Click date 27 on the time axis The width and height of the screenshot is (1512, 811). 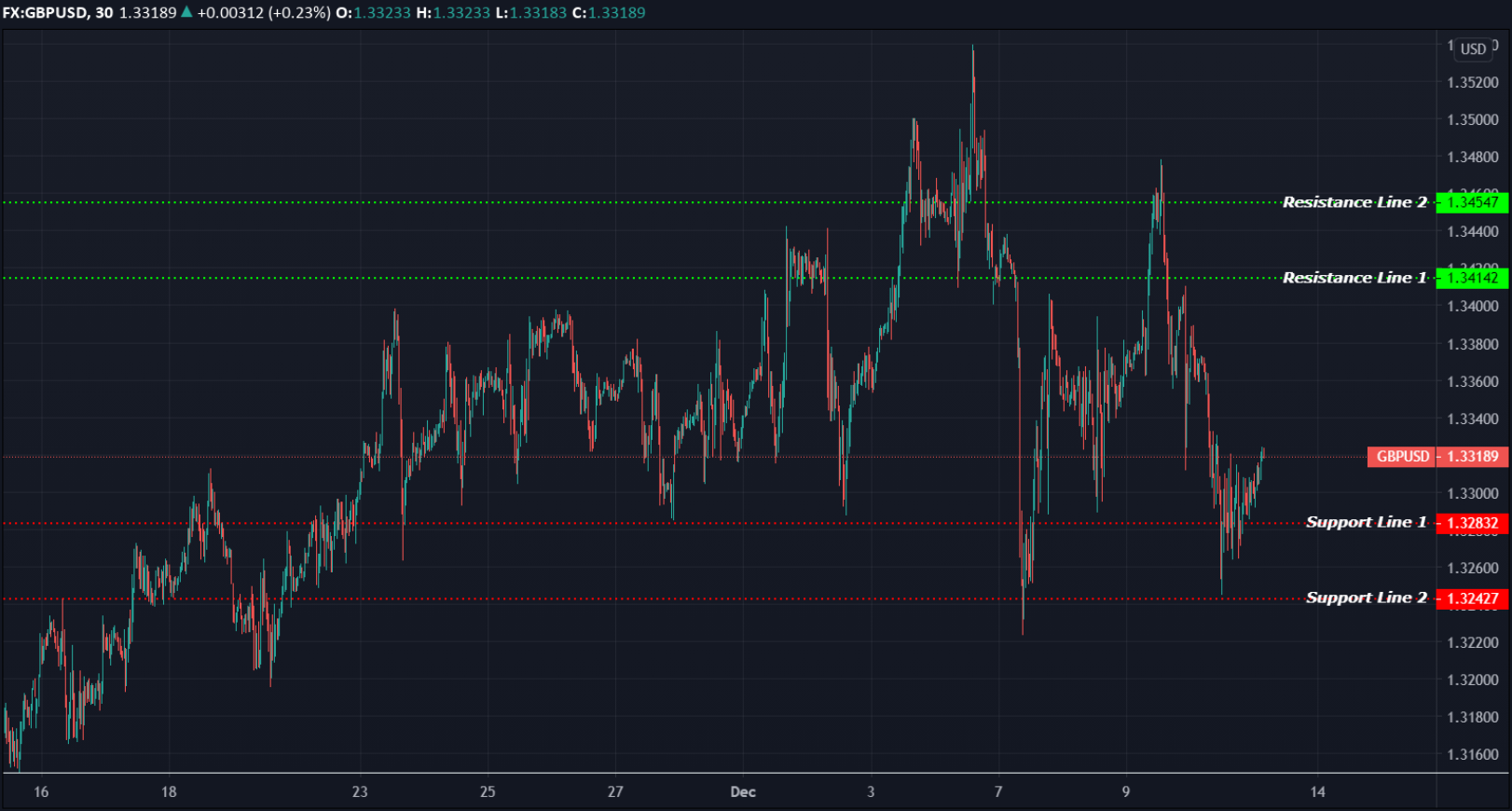(x=615, y=791)
